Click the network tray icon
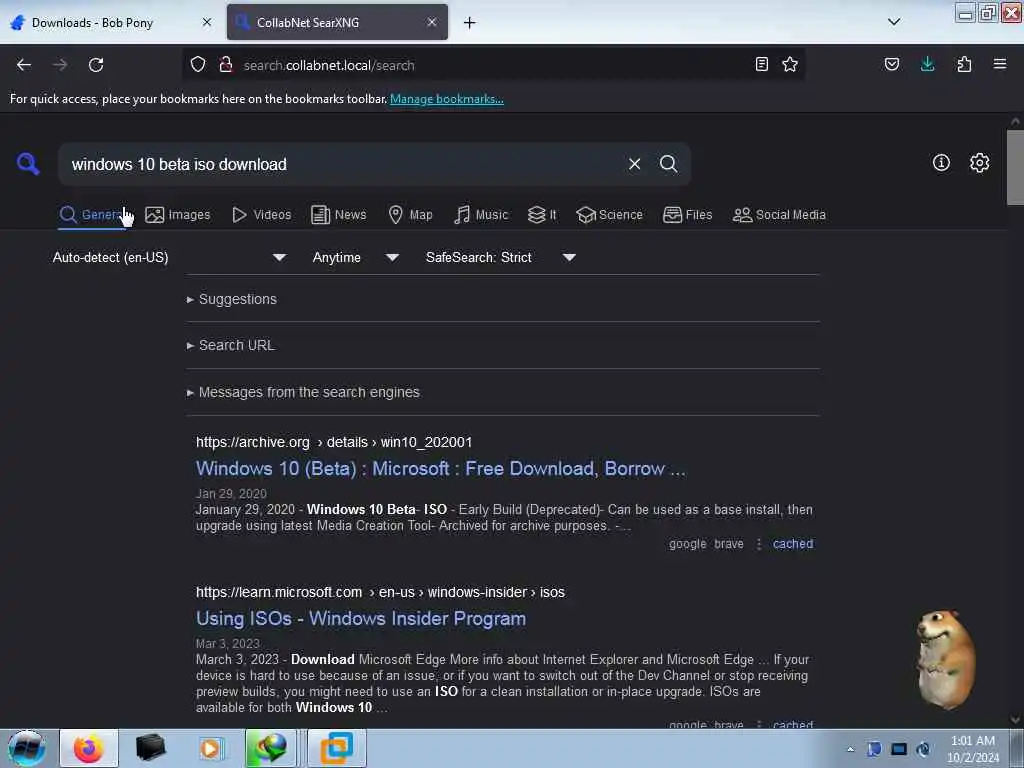 tap(899, 749)
